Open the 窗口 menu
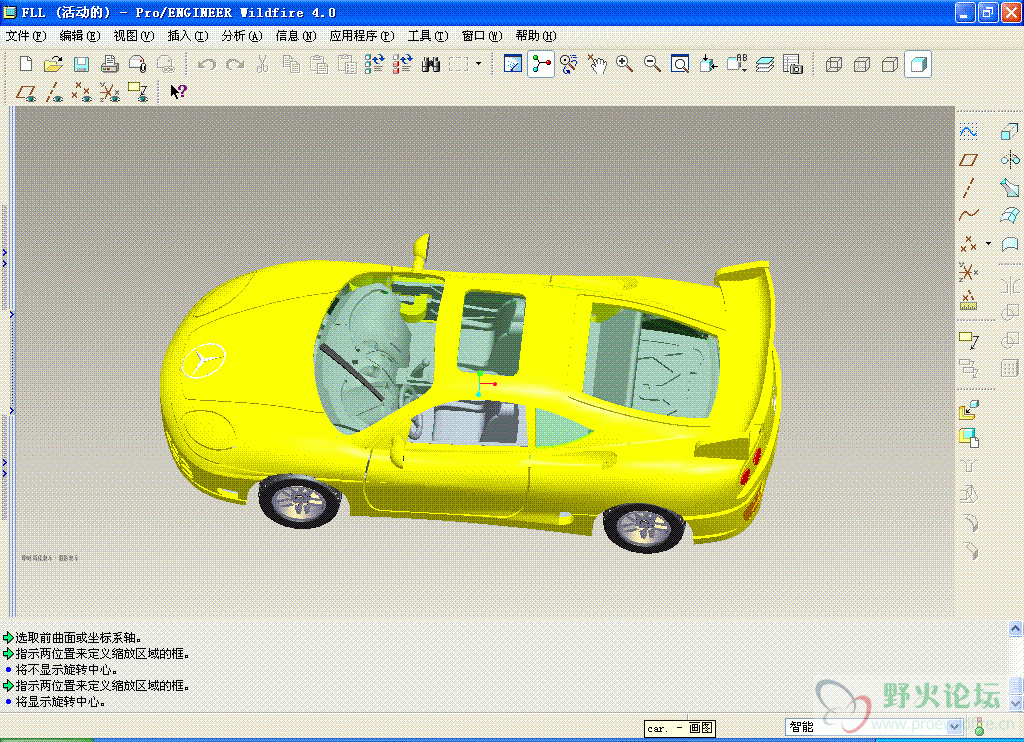Image resolution: width=1024 pixels, height=742 pixels. click(x=482, y=36)
